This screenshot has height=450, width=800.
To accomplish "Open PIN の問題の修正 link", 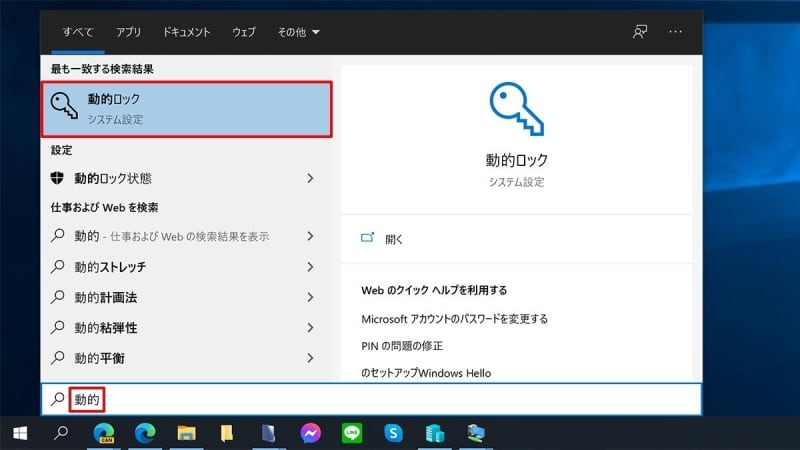I will coord(402,346).
